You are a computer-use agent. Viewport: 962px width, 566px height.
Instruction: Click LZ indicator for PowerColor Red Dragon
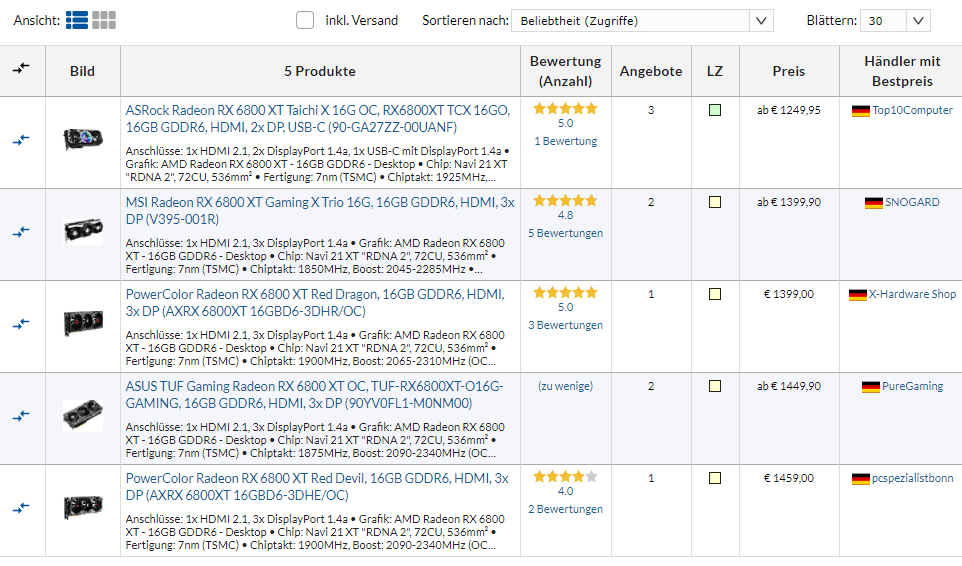[715, 294]
